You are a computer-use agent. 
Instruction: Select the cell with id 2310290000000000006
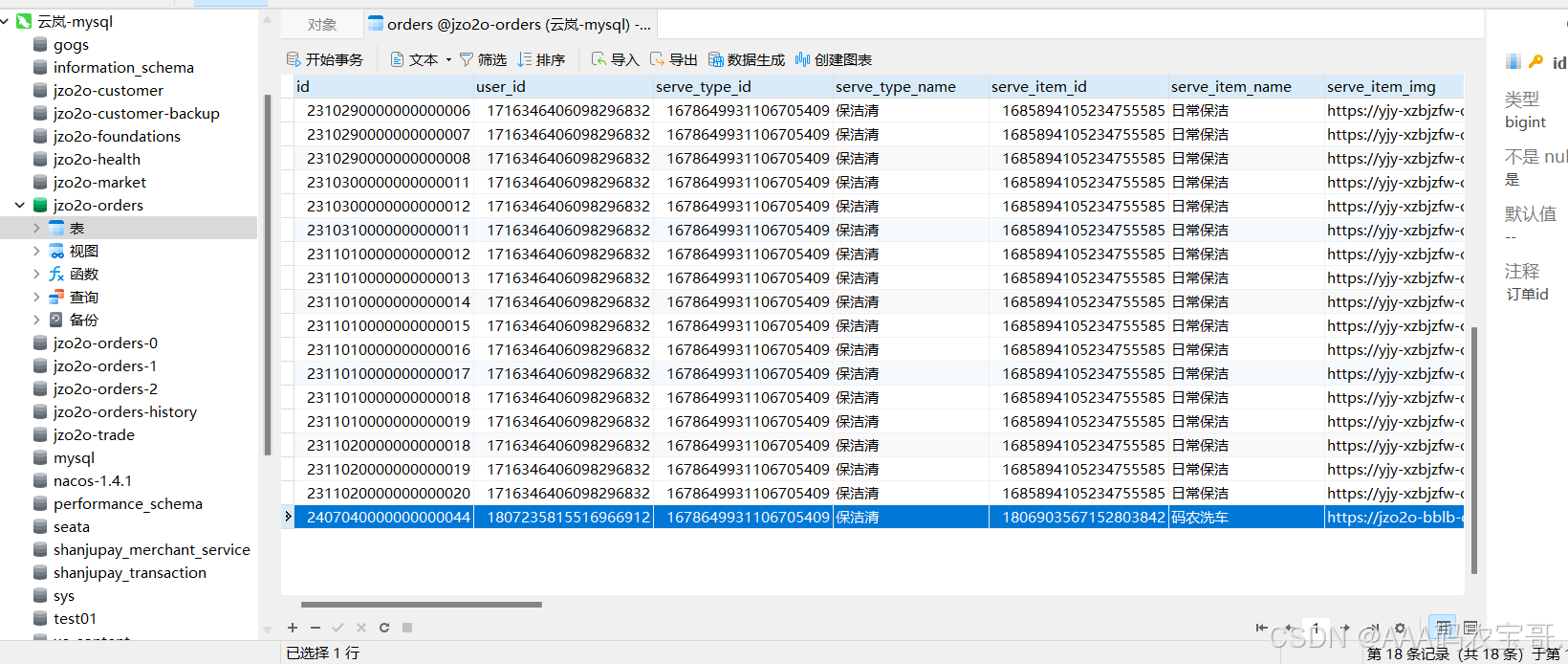[383, 110]
